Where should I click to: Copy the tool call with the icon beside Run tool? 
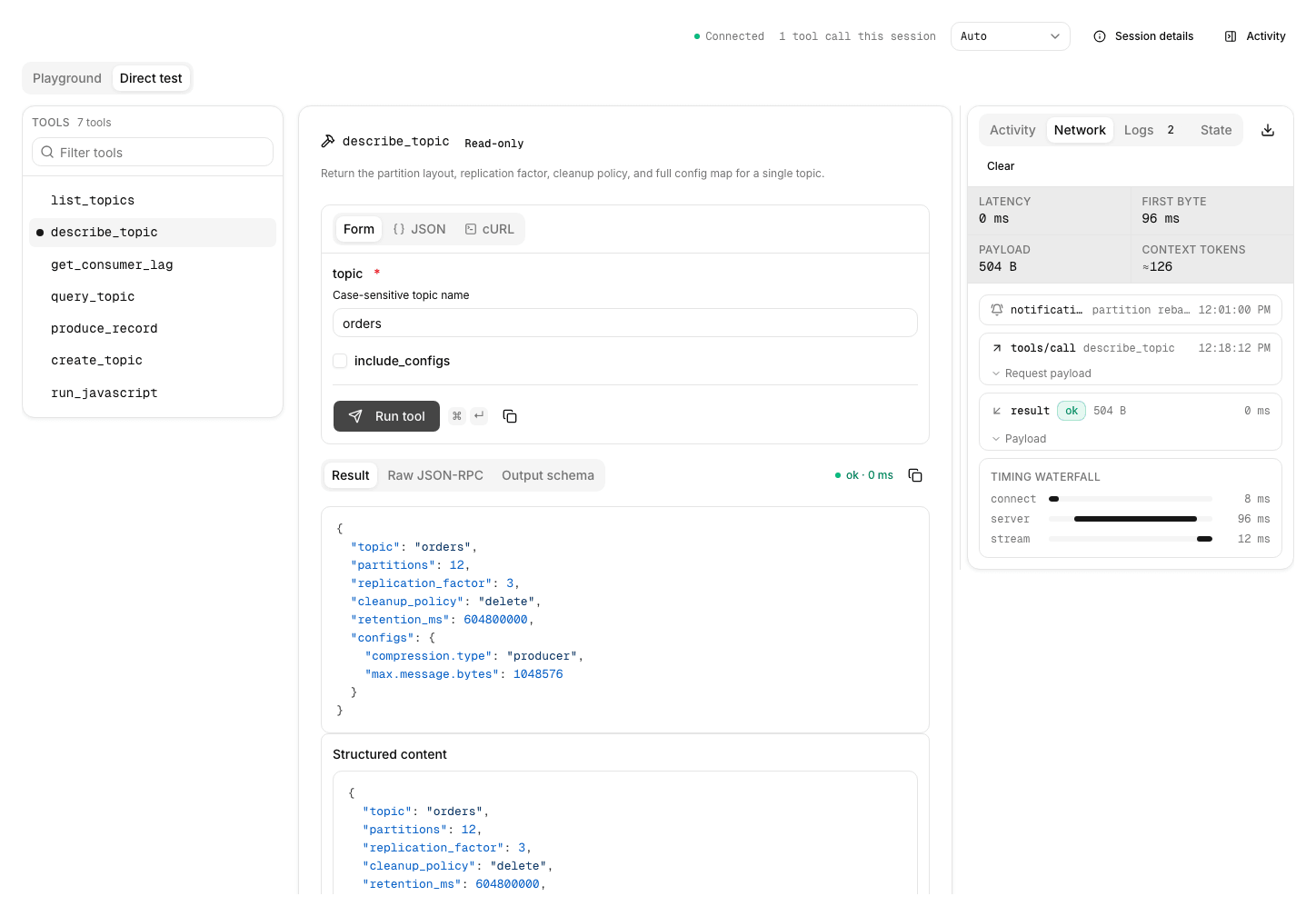click(x=510, y=416)
